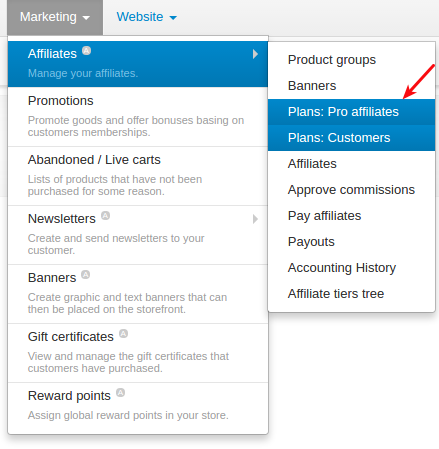Viewport: 439px width, 449px height.
Task: Click the add-on badge icon beside Banners menu entry
Action: point(86,275)
